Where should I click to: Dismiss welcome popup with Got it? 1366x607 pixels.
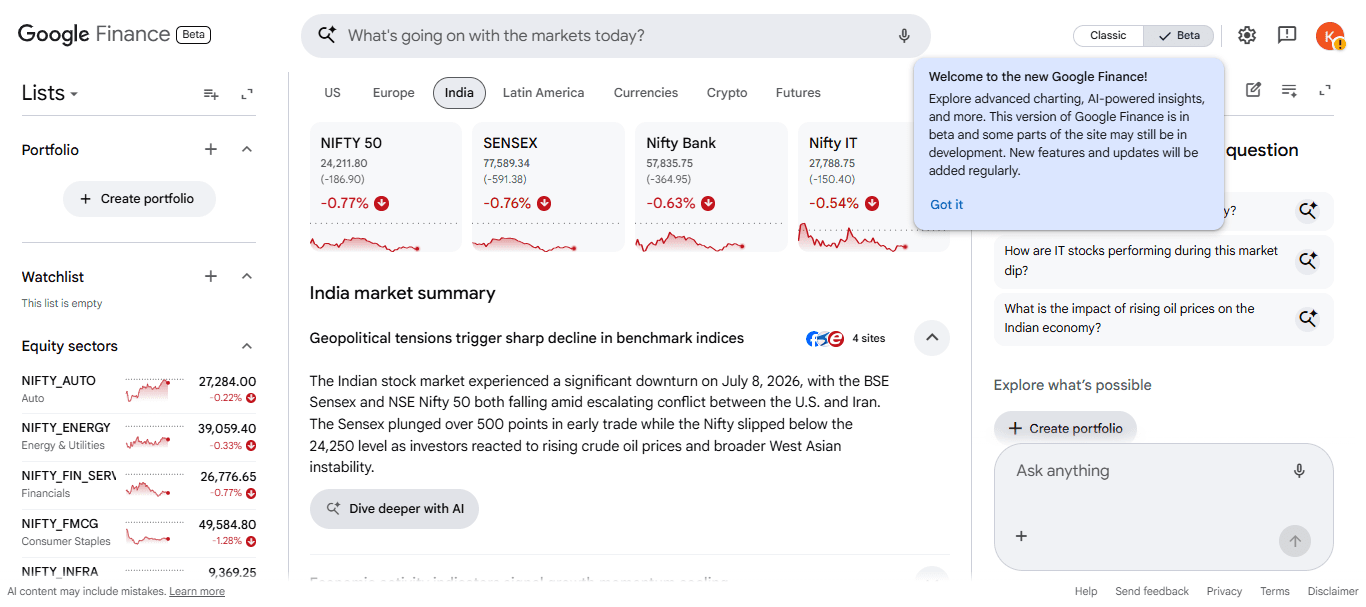tap(946, 205)
